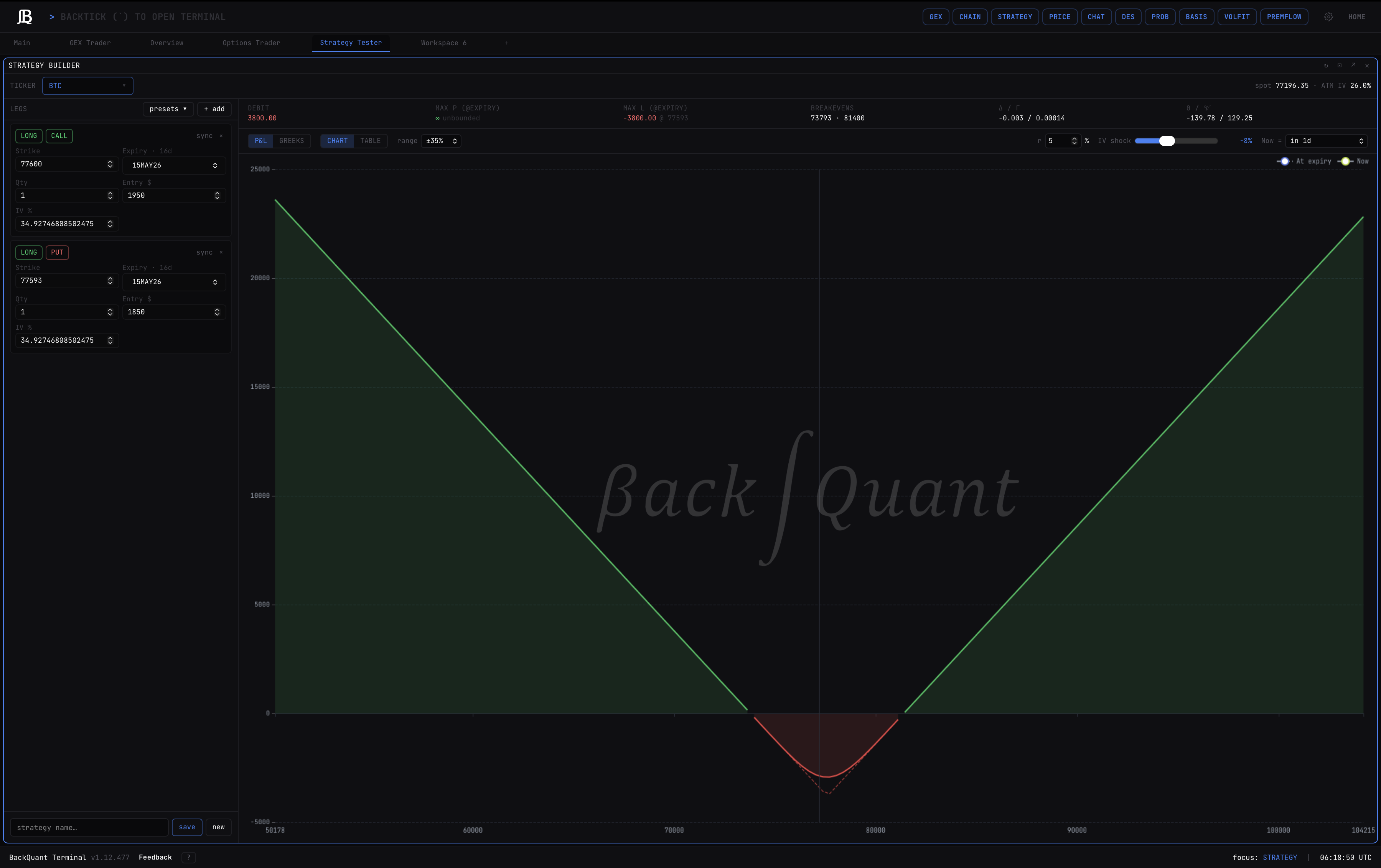Create a new strategy with new button
Screen dimensions: 1381x868
click(x=219, y=827)
